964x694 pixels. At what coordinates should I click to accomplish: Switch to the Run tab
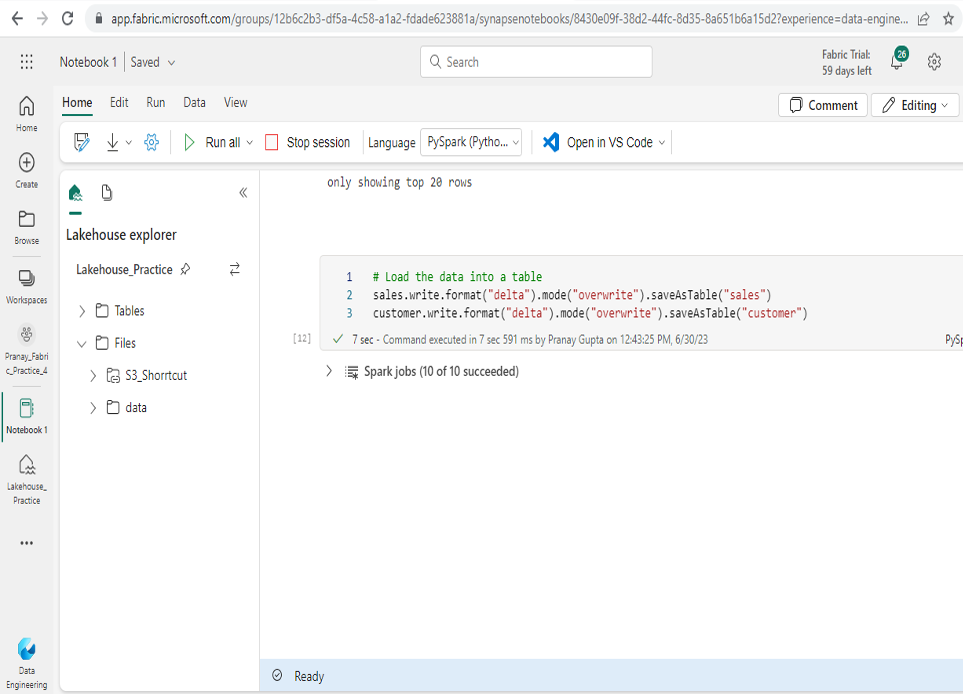pos(156,103)
